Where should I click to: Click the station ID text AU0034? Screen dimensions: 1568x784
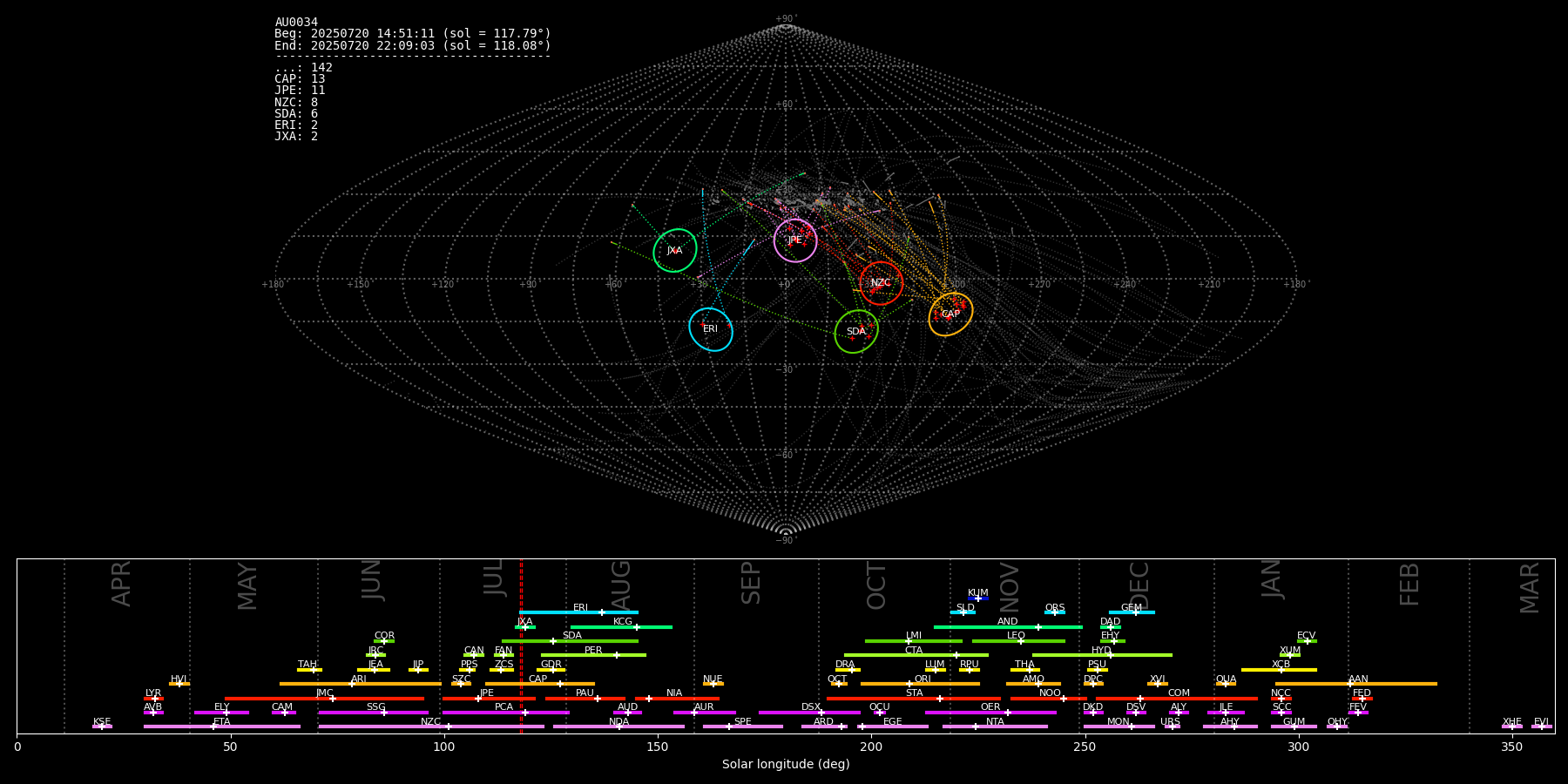[296, 23]
